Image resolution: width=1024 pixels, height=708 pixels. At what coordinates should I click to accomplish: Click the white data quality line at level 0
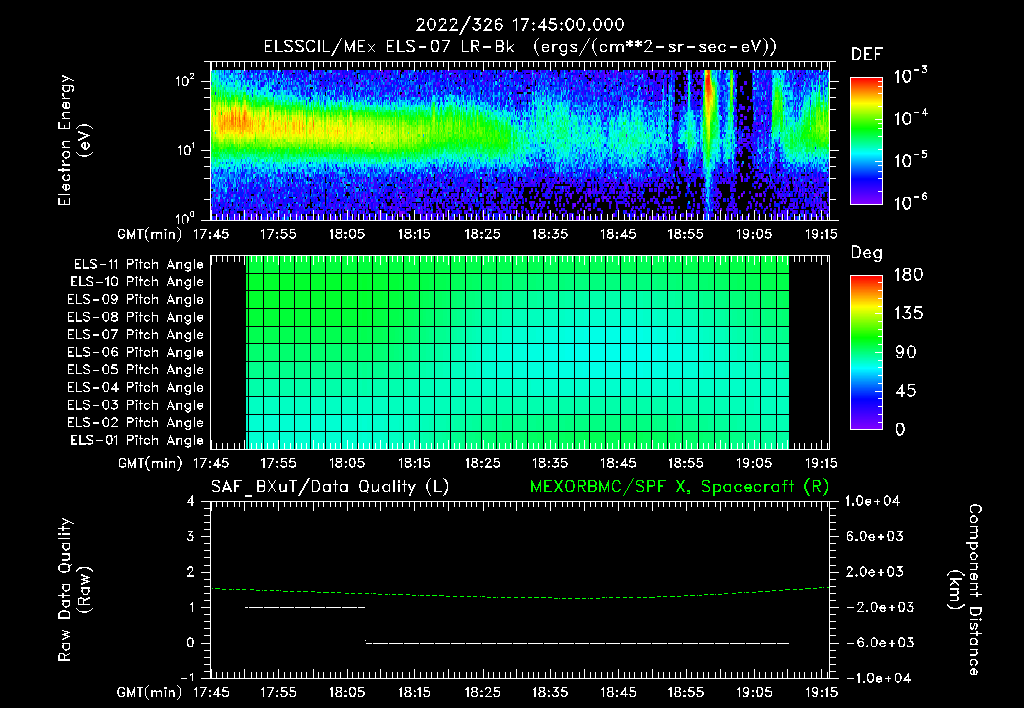[x=577, y=643]
